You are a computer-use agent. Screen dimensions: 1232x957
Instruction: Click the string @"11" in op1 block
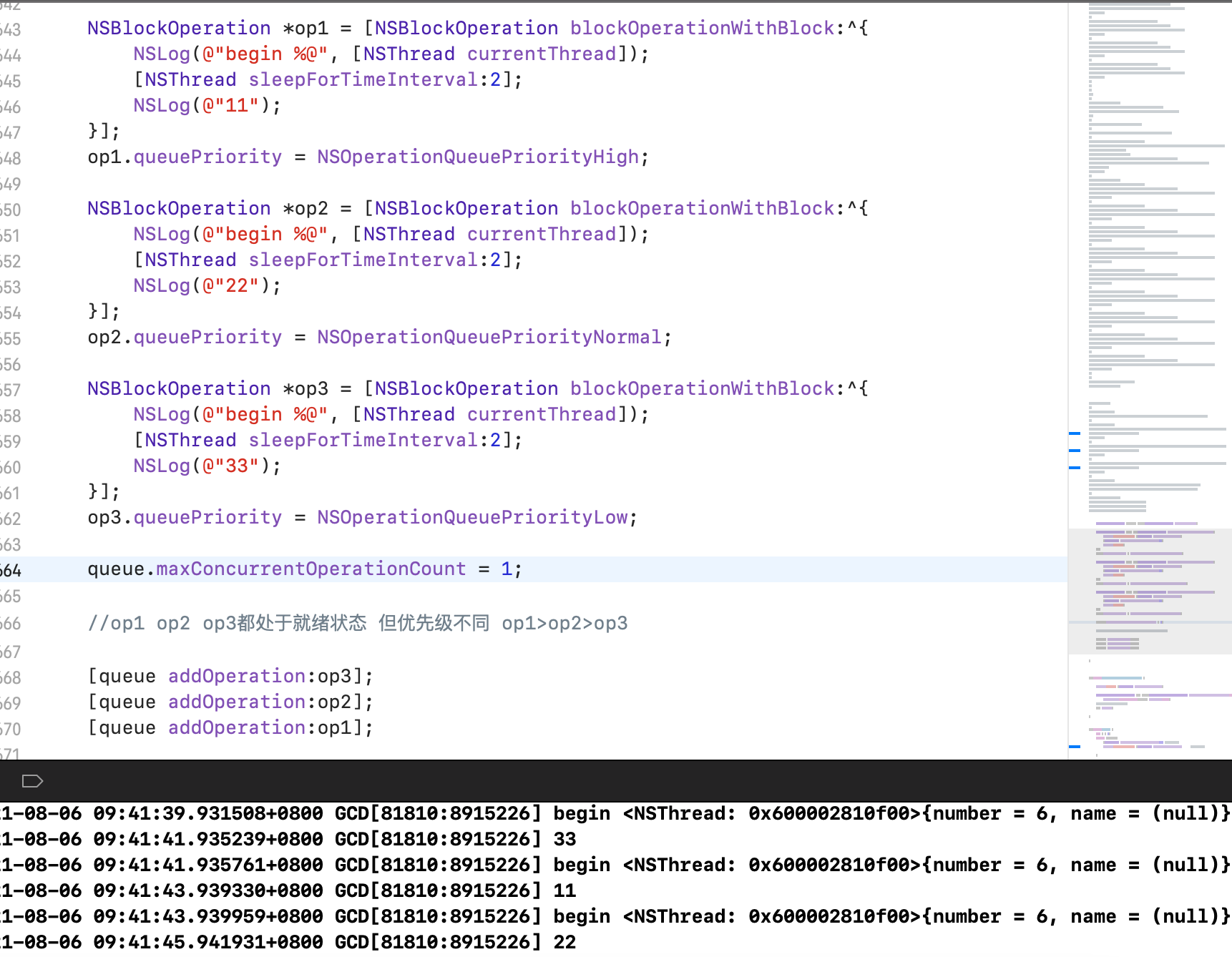[x=230, y=106]
